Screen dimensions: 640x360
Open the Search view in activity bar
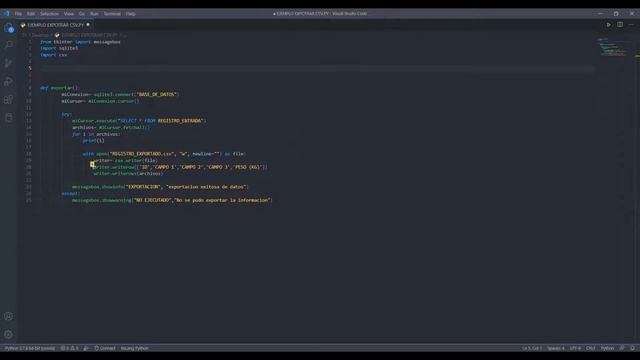tap(9, 45)
